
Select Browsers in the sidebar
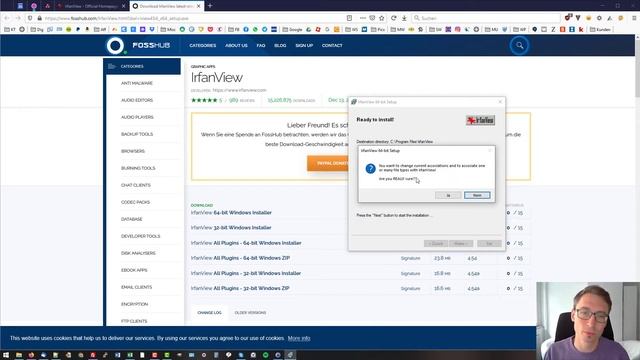click(133, 151)
